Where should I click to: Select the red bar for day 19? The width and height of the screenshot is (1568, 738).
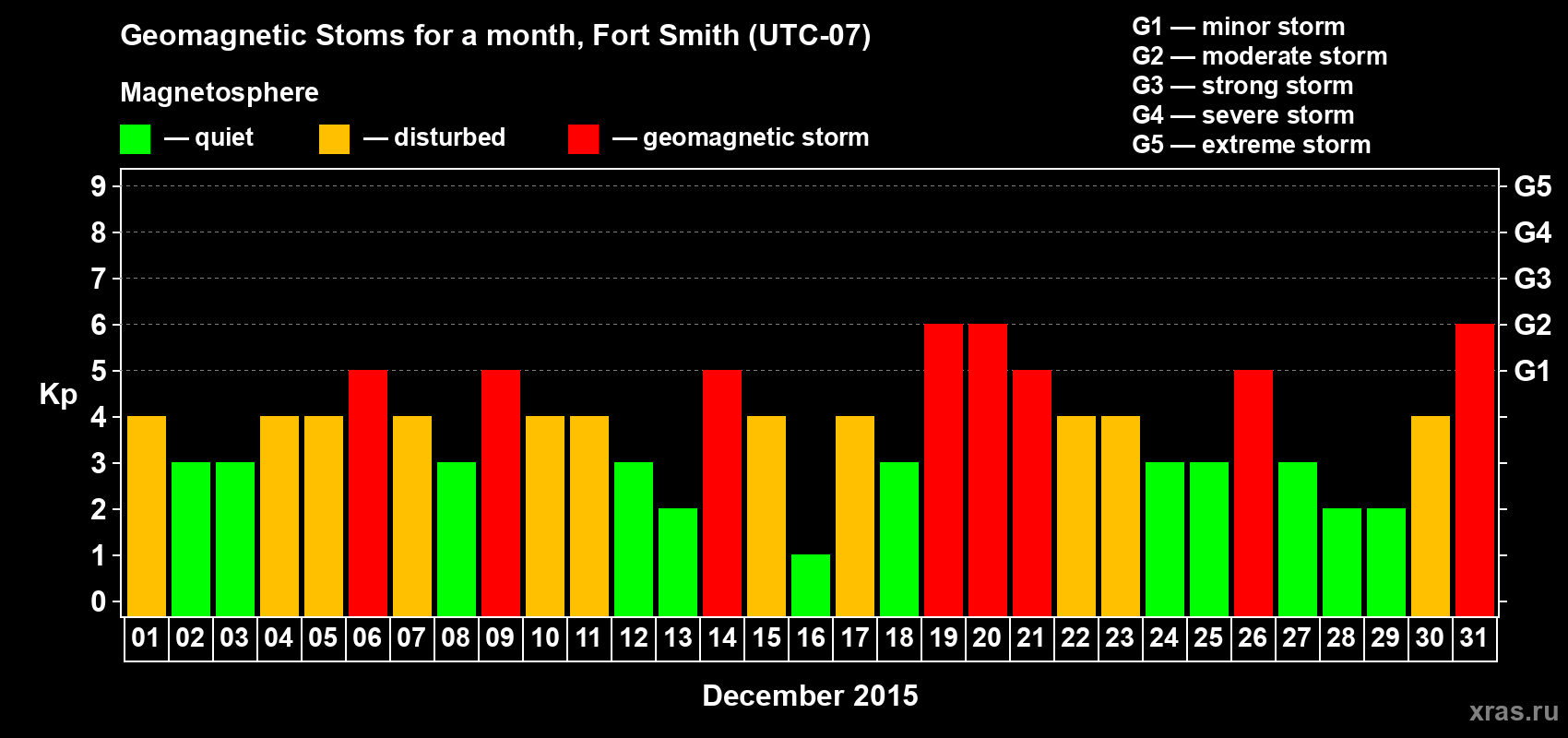[x=944, y=470]
